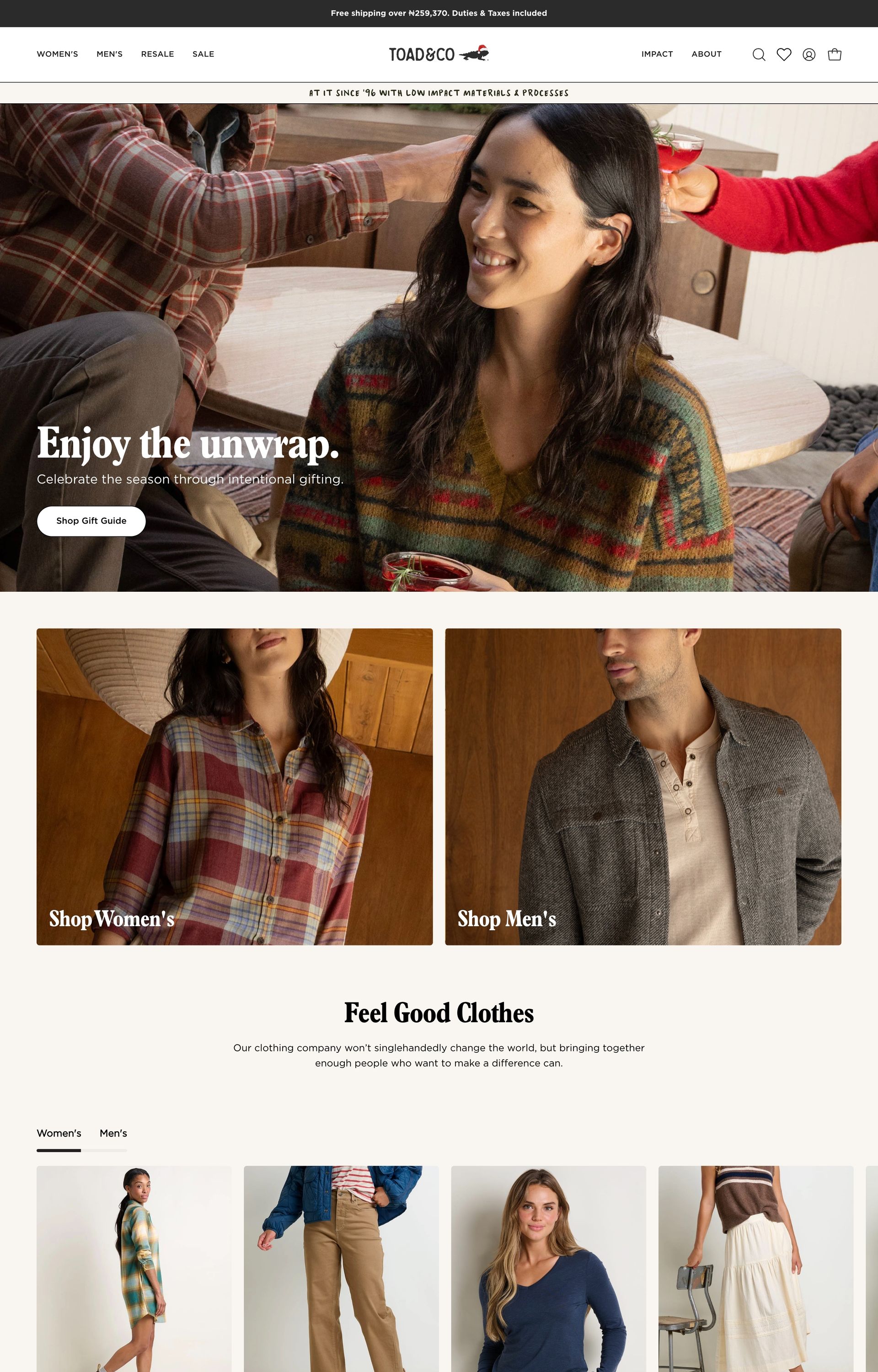
Task: Select the Shop Women's banner
Action: click(x=234, y=787)
